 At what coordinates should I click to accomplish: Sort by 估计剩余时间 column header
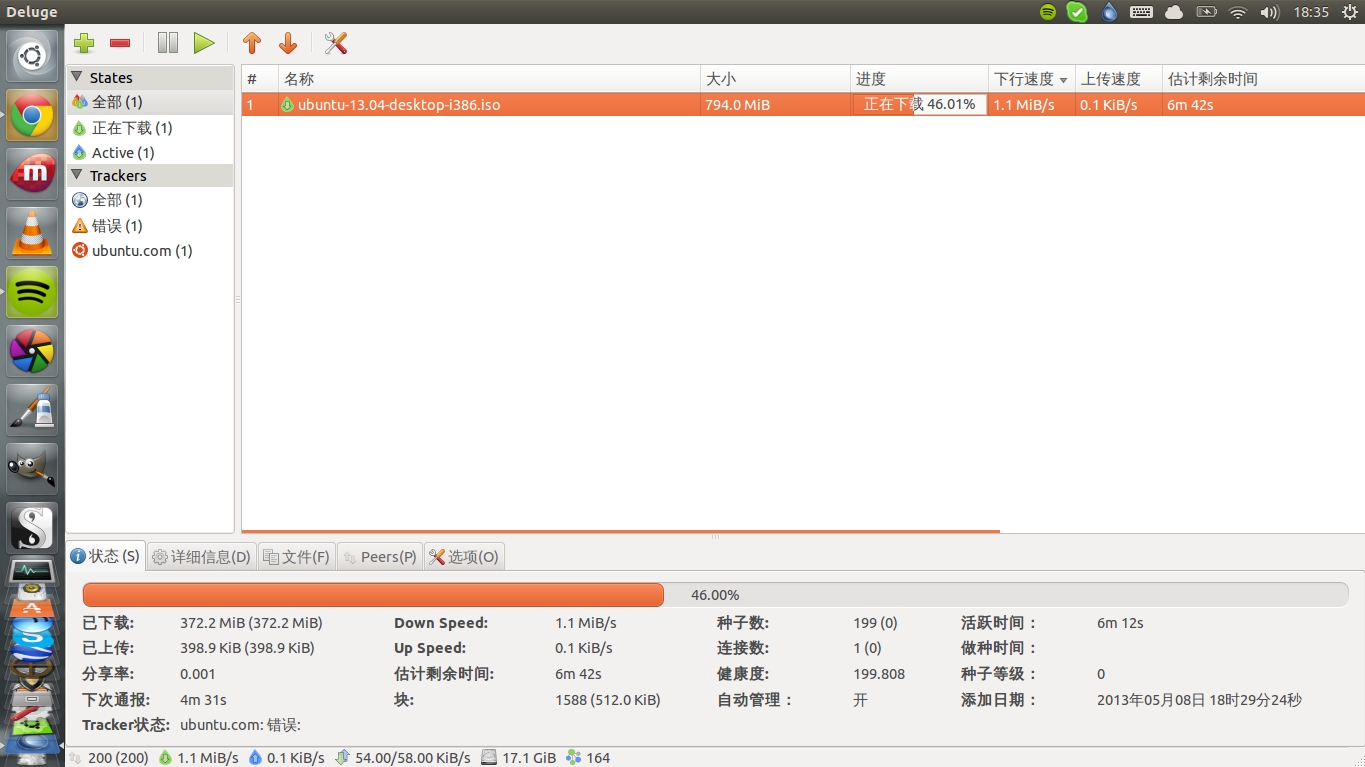click(1263, 79)
